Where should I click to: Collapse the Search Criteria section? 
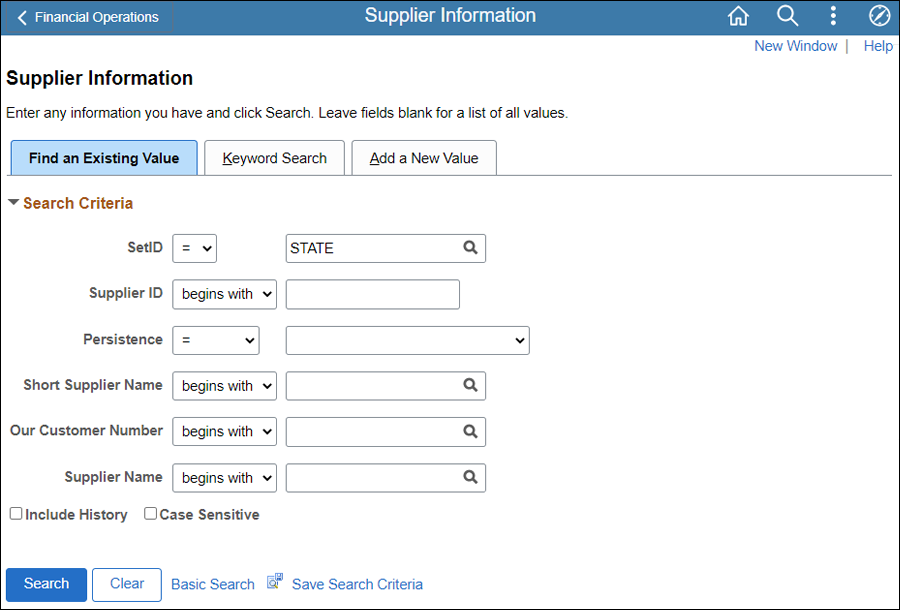click(14, 203)
